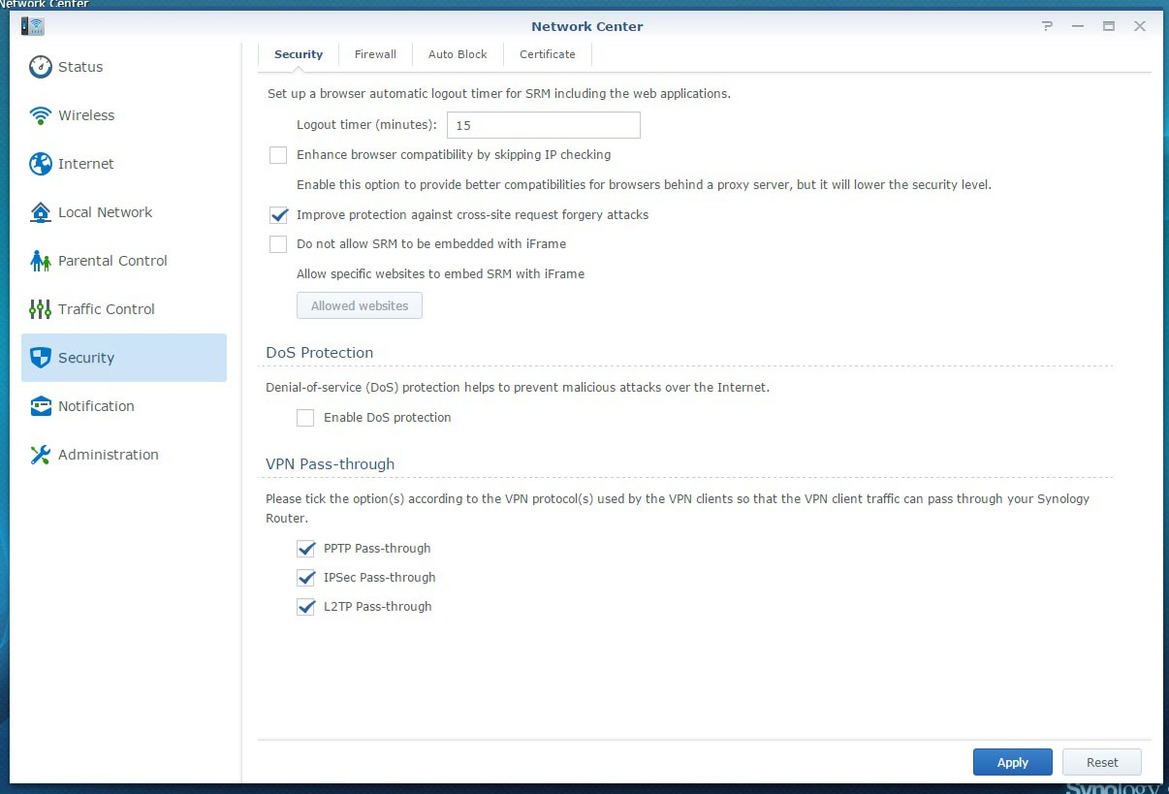Viewport: 1169px width, 794px height.
Task: Select the Security tab
Action: coord(298,54)
